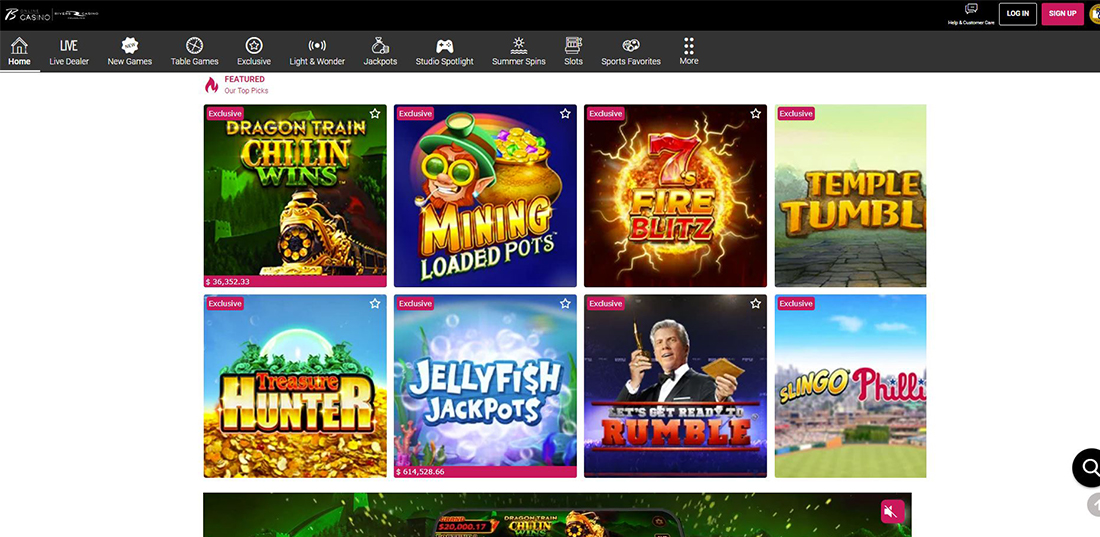Image resolution: width=1100 pixels, height=537 pixels.
Task: Click 'Our Top Picks' subtitle text
Action: point(246,91)
